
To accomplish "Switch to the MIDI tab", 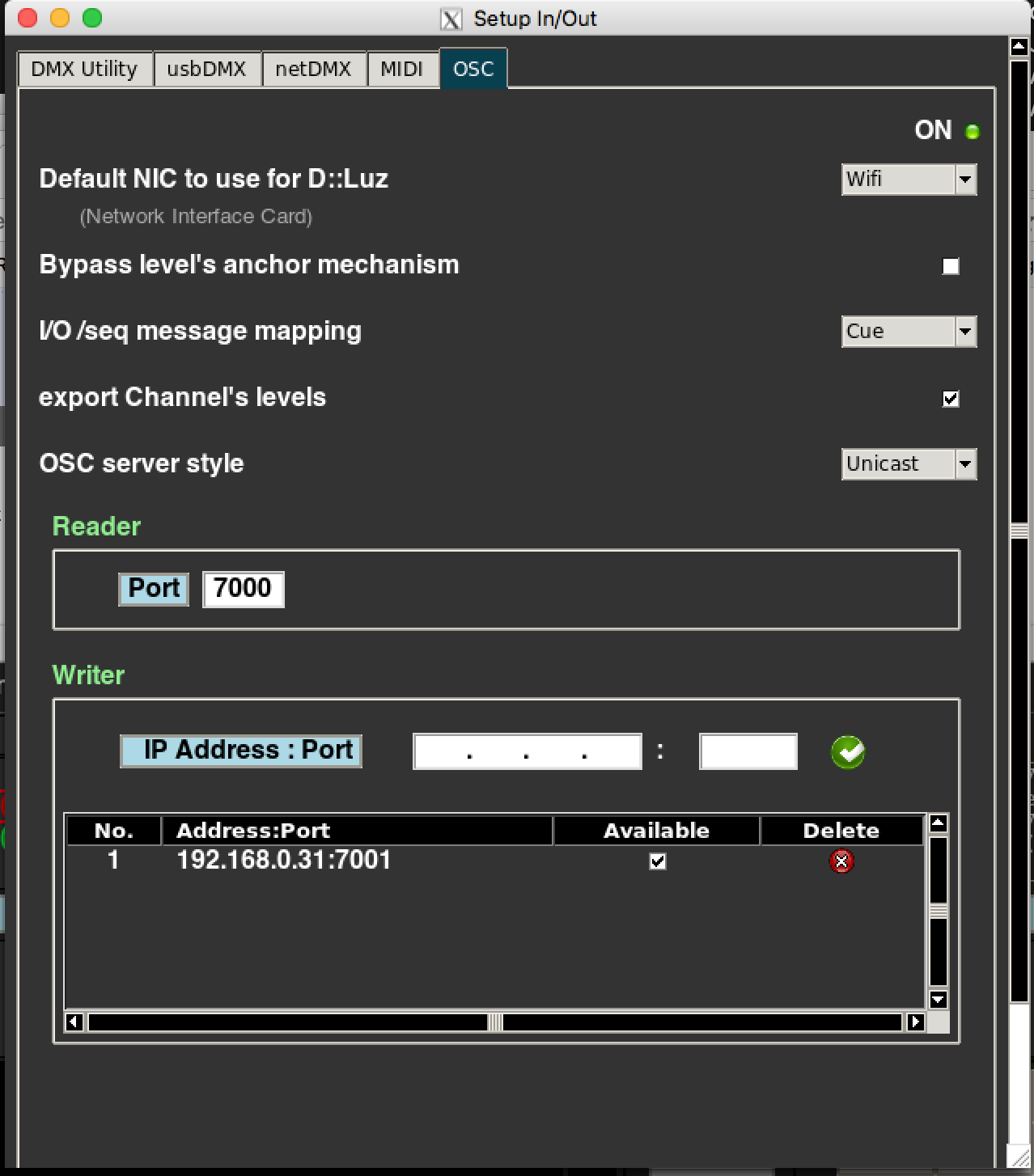I will (x=401, y=70).
